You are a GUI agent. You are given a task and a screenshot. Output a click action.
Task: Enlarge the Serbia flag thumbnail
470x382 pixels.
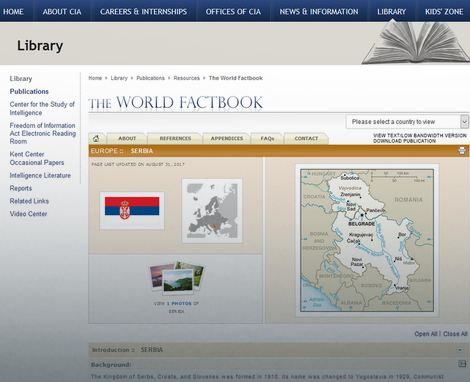[132, 211]
